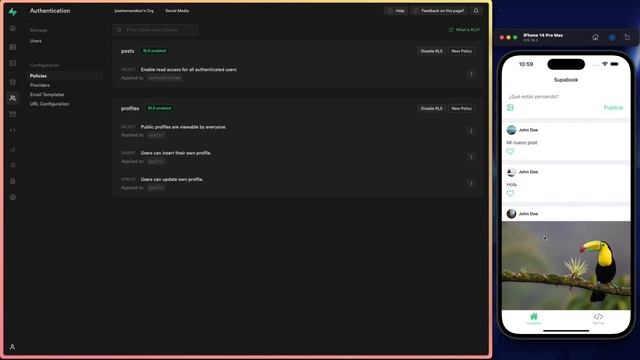Viewport: 640px width, 360px height.
Task: Tap John Doe avatar on 'Hola' post
Action: coord(511,172)
